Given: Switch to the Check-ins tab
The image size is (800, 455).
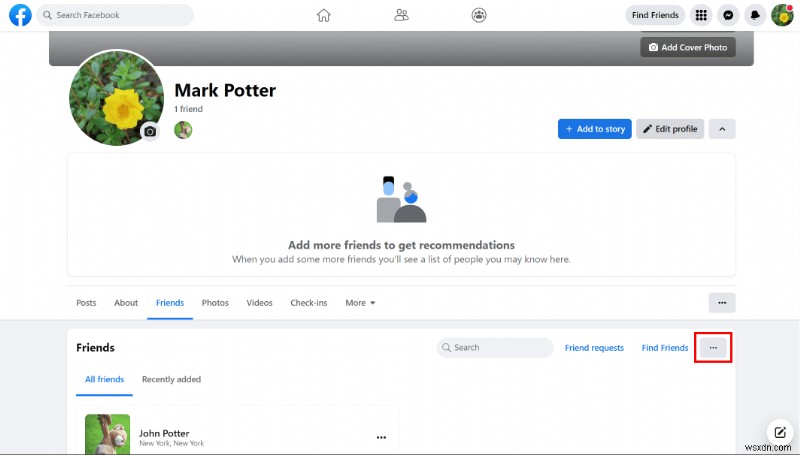Looking at the screenshot, I should click(309, 303).
